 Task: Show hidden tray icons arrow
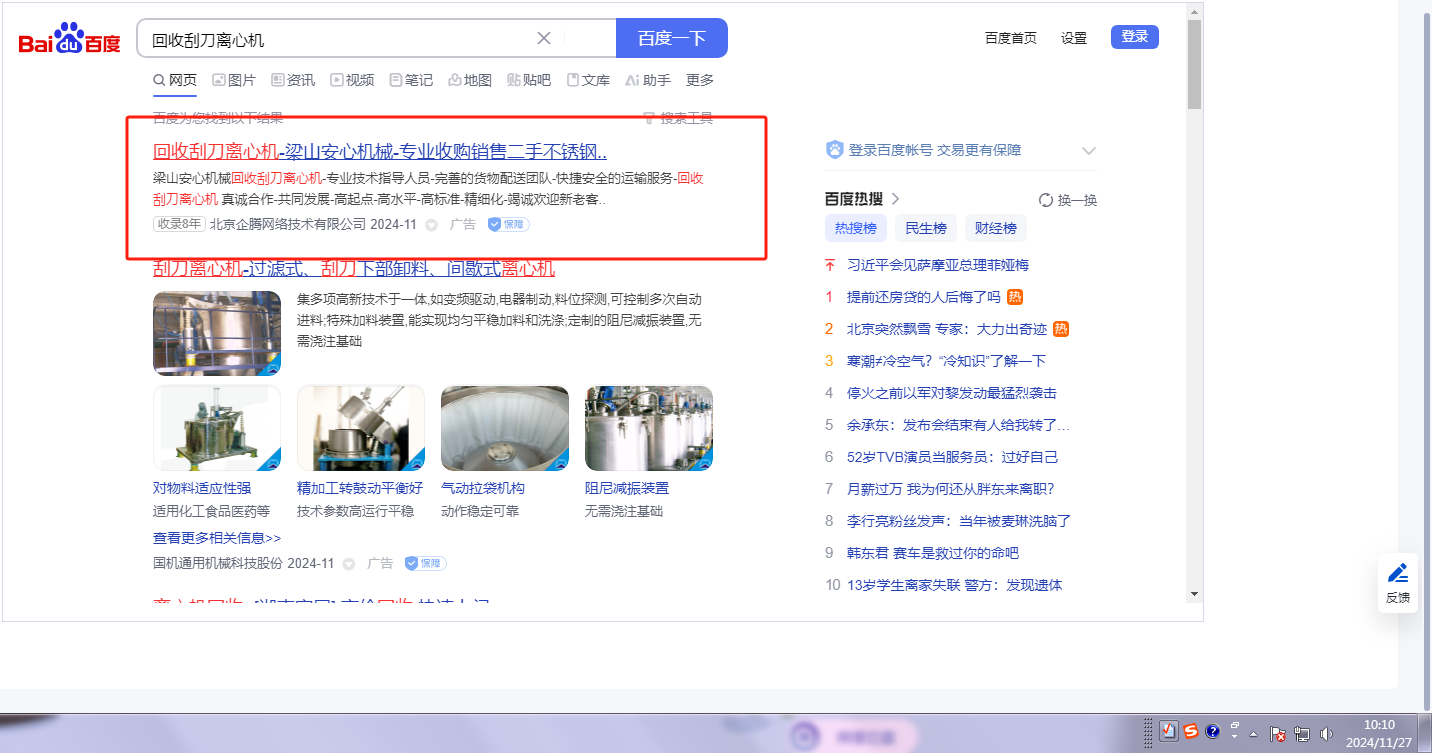(1253, 734)
